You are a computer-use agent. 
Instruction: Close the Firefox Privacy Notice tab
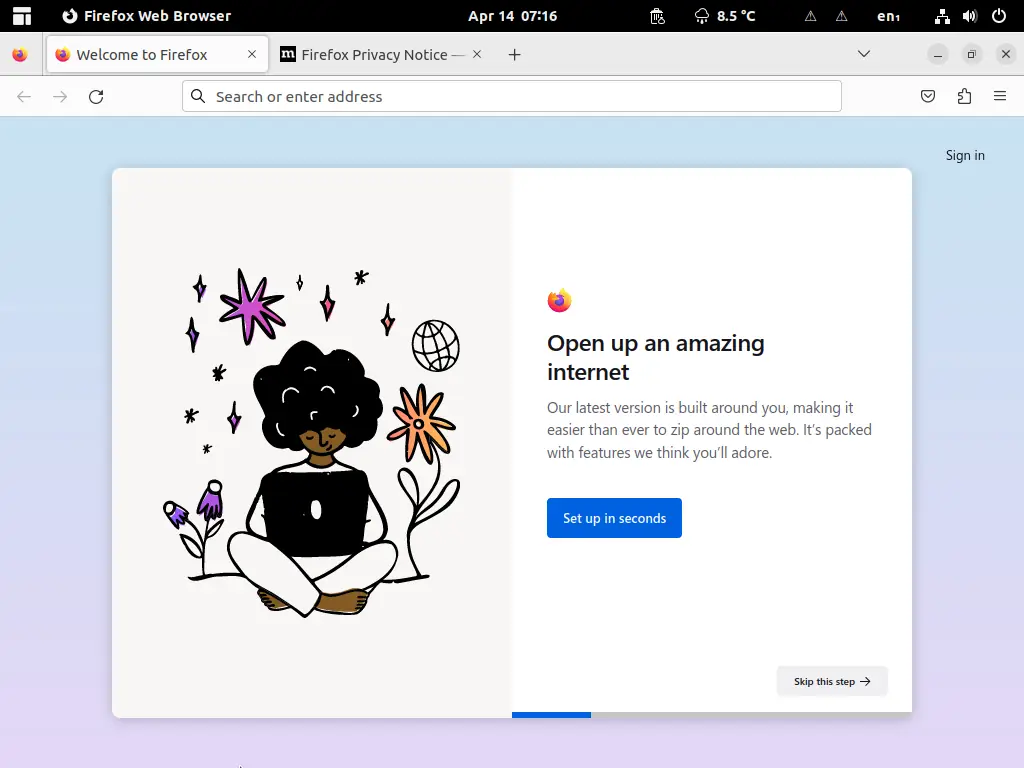coord(477,54)
